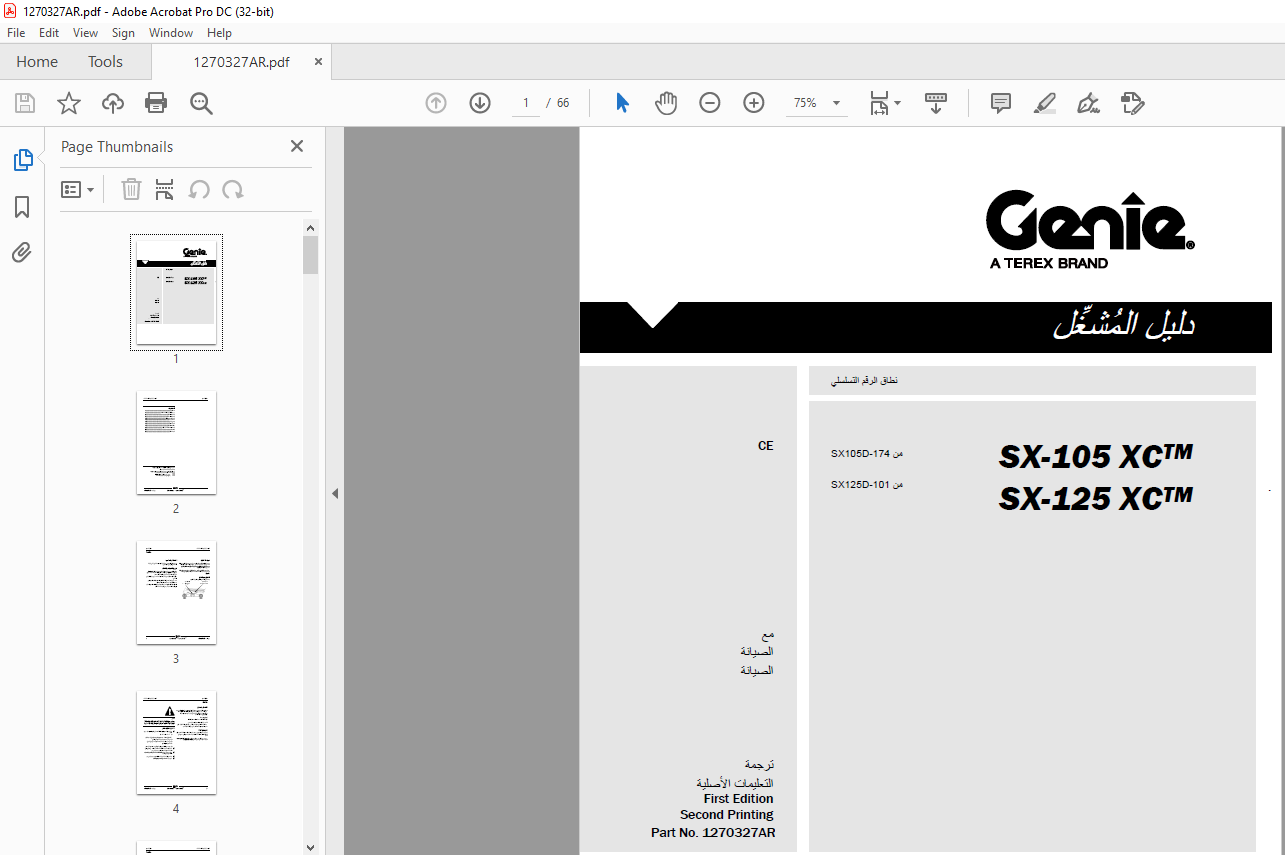Click the Save file icon
The height and width of the screenshot is (855, 1285).
25,103
